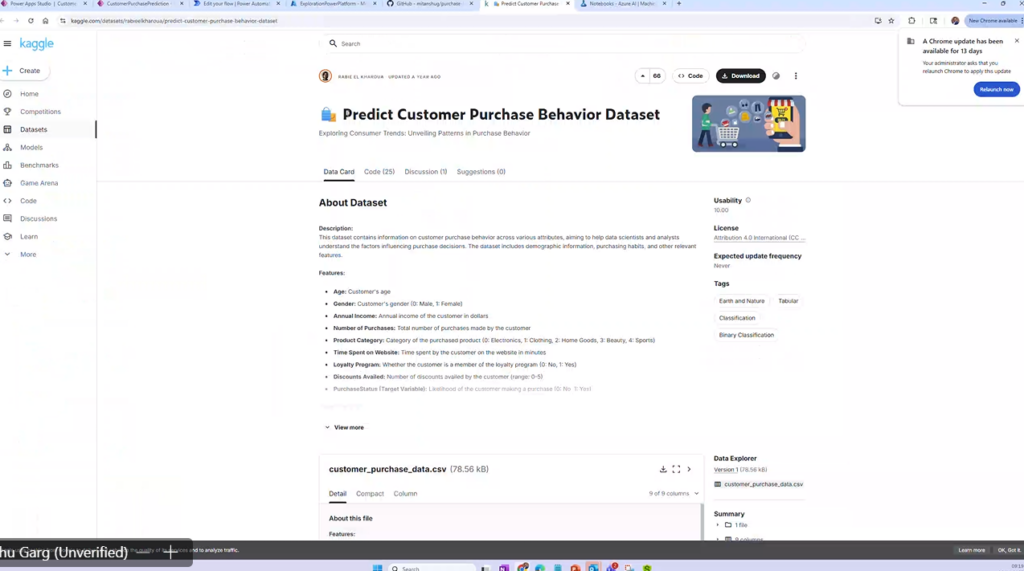Open fullscreen view of the csv file
Screen dimensions: 1024x571
coord(676,469)
